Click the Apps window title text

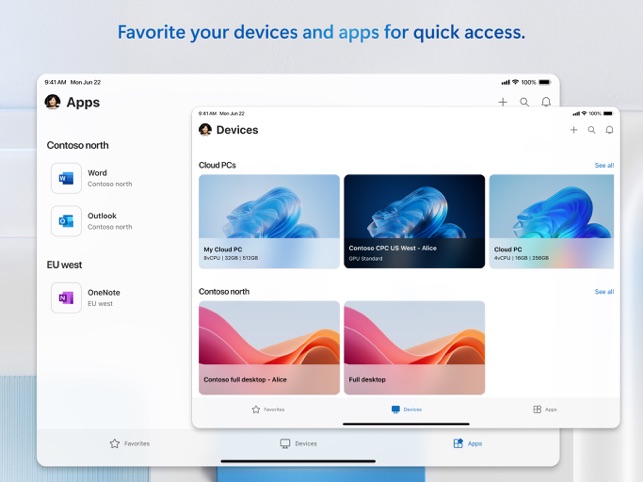(83, 103)
